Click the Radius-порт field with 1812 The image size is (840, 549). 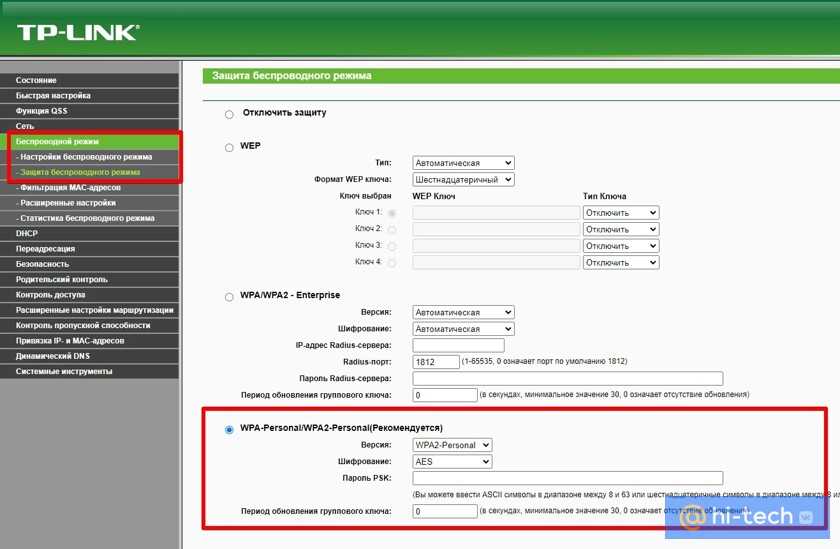pos(435,362)
